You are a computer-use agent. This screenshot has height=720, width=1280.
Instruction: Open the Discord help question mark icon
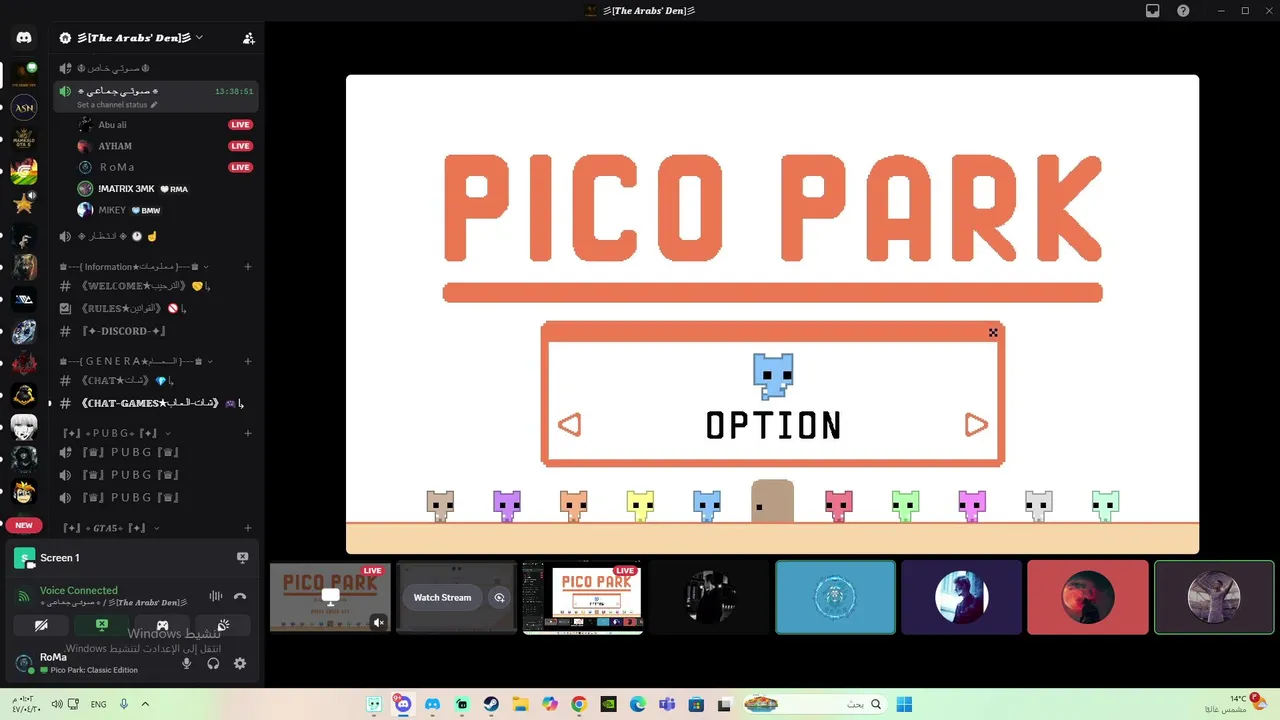coord(1184,11)
